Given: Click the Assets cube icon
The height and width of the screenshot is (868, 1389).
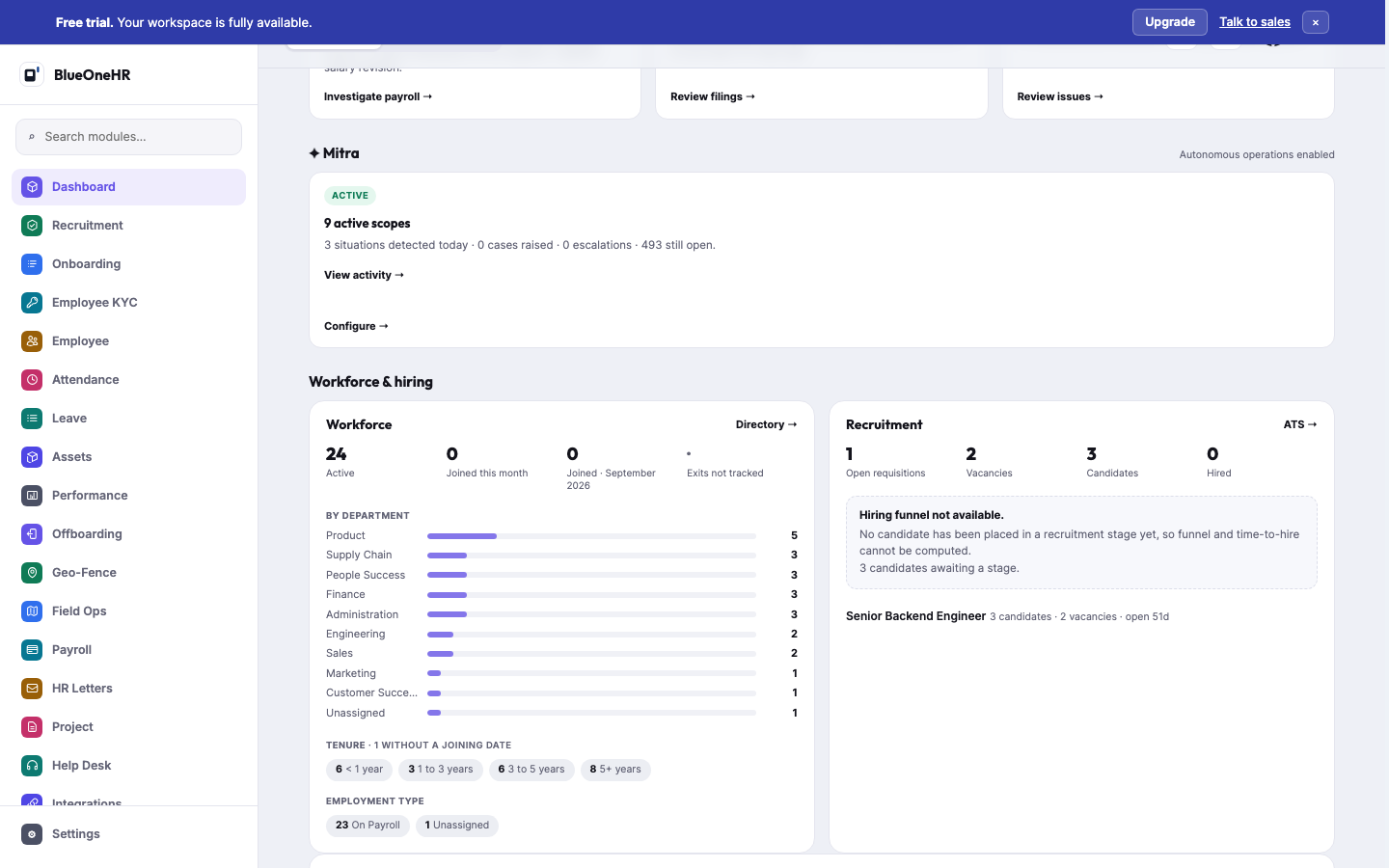Looking at the screenshot, I should [32, 457].
